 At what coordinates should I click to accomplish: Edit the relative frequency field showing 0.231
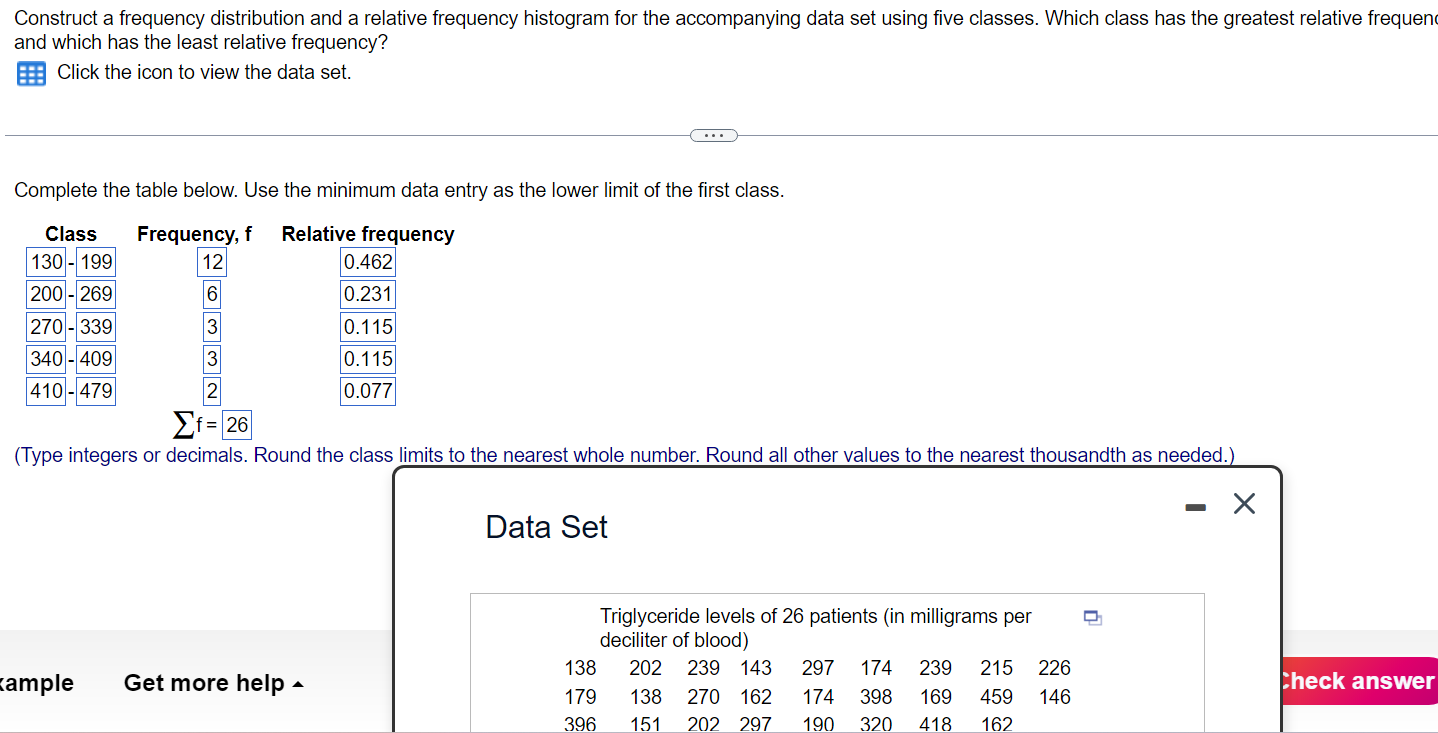[368, 294]
